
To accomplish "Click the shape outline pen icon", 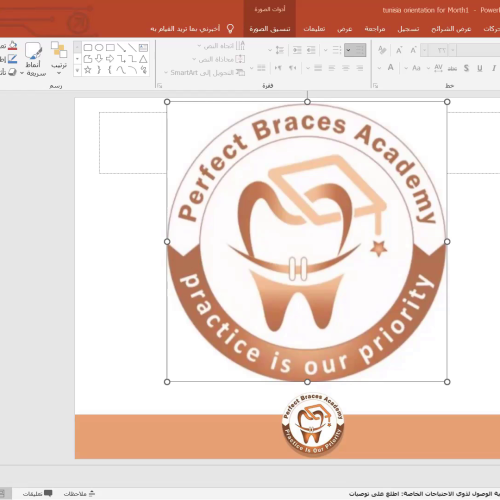I will 12,59.
